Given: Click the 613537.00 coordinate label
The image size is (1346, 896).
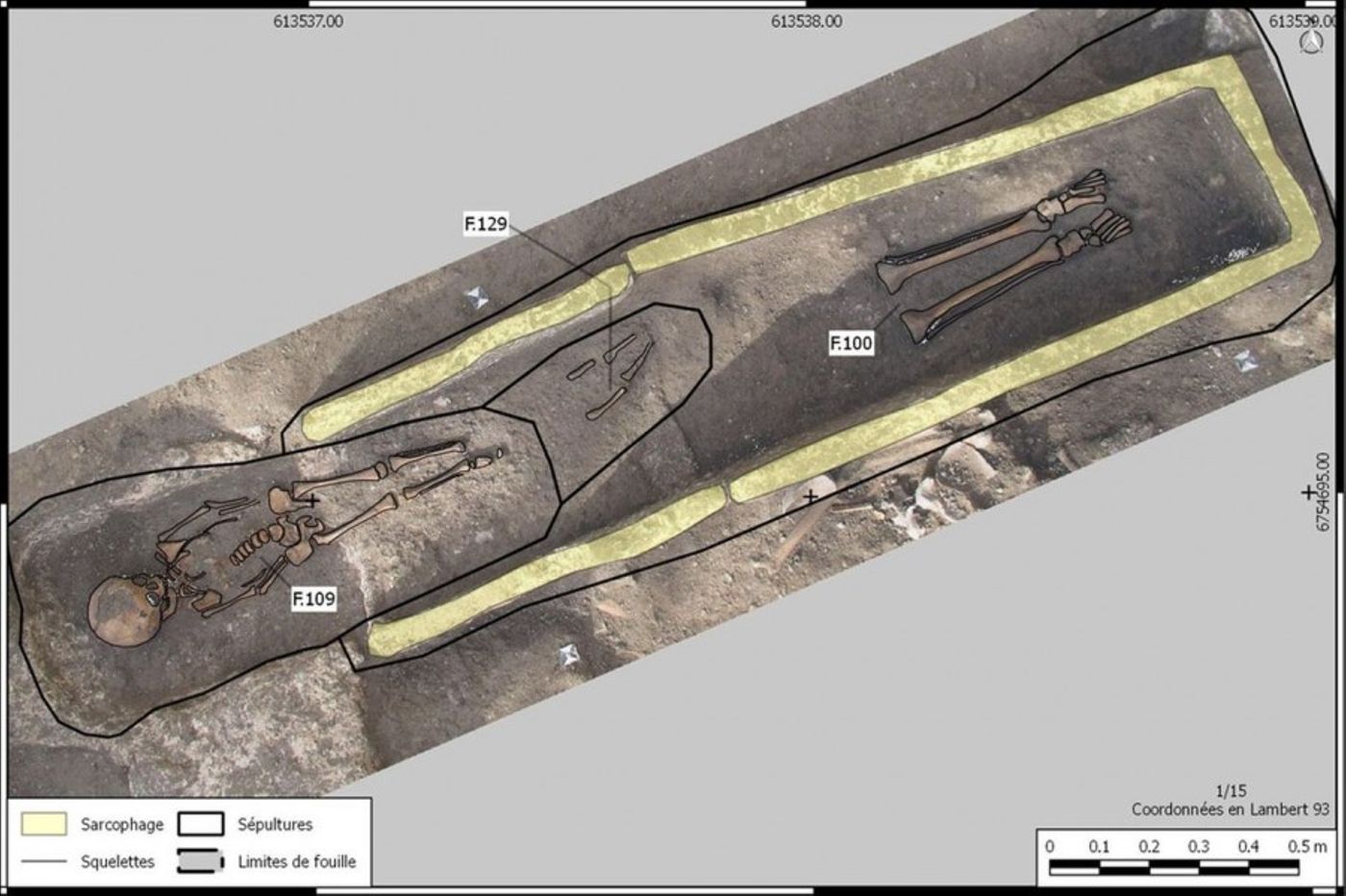Looking at the screenshot, I should [x=308, y=21].
